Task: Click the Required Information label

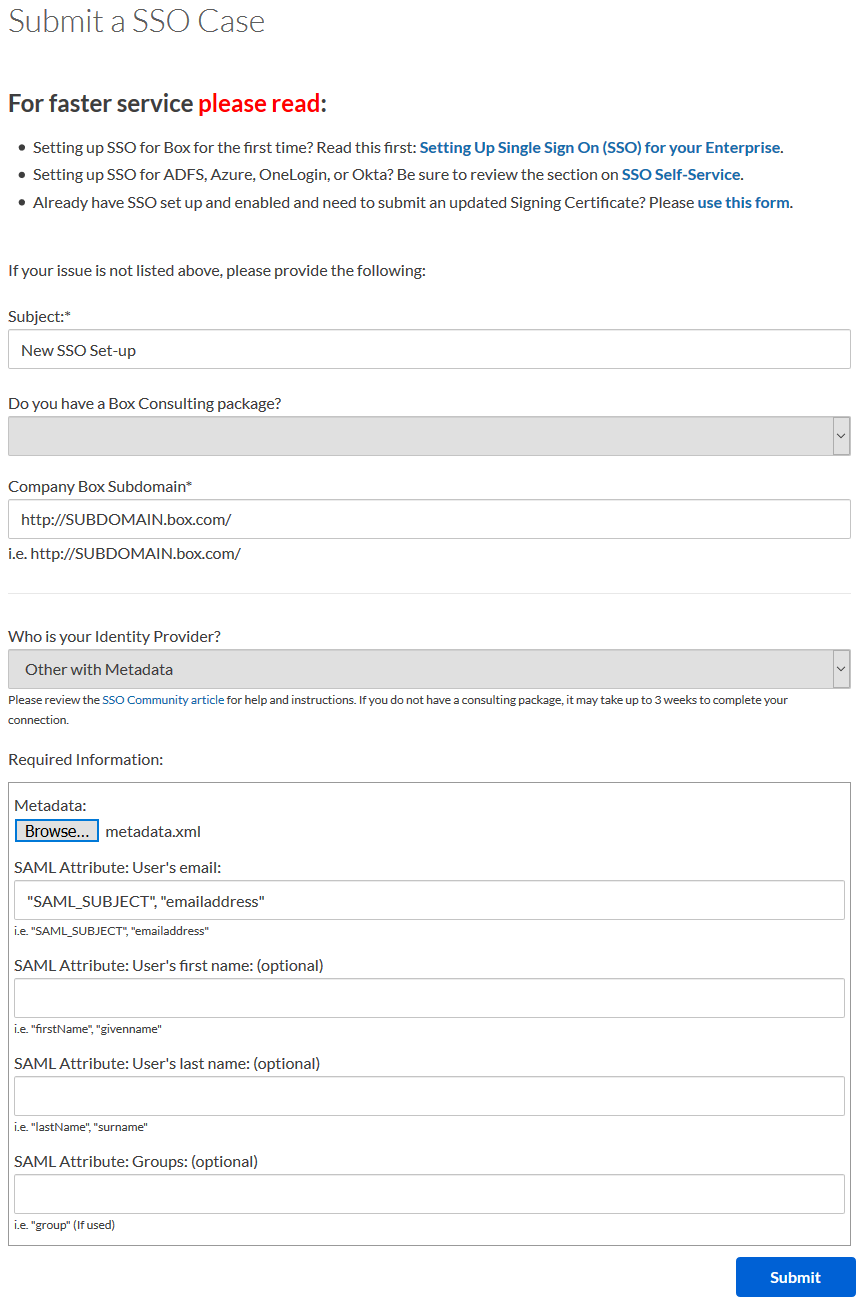Action: coord(85,759)
